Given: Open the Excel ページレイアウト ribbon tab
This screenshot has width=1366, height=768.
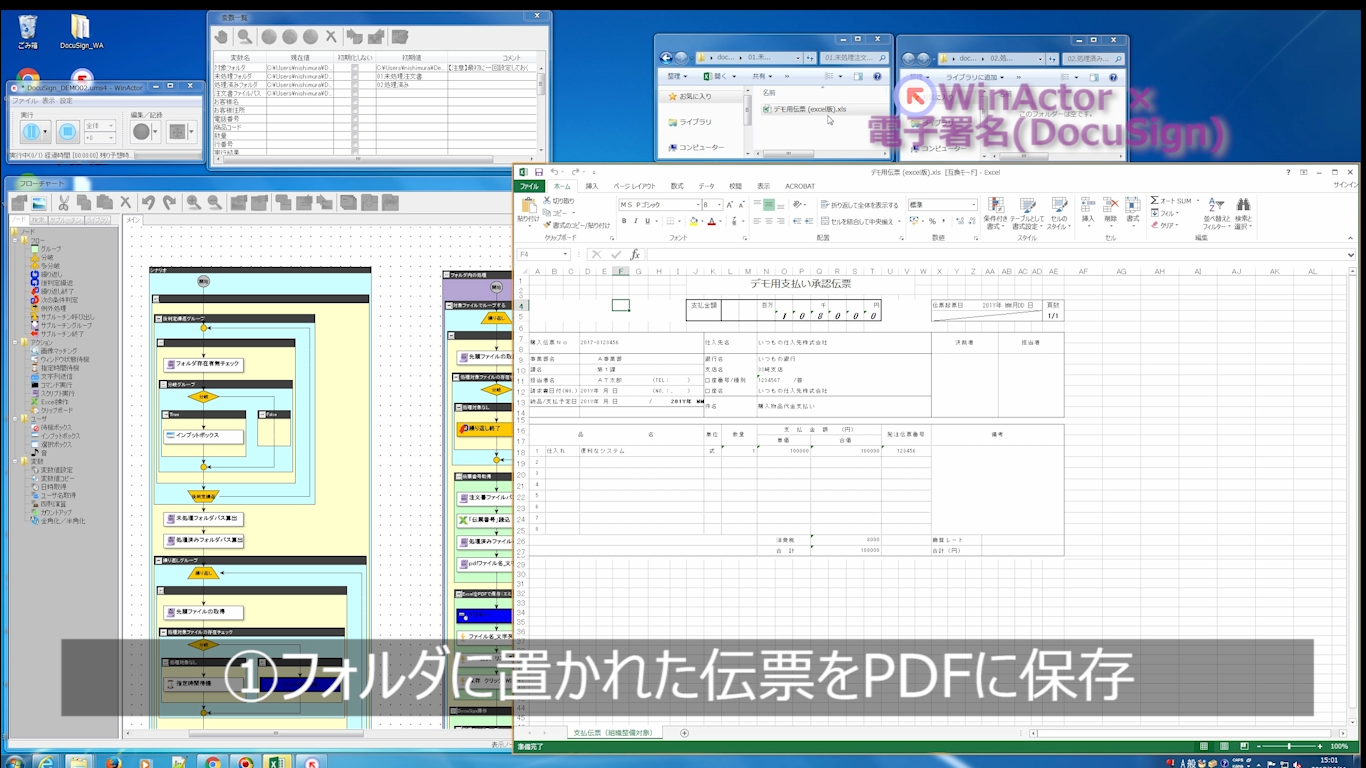Looking at the screenshot, I should [634, 186].
